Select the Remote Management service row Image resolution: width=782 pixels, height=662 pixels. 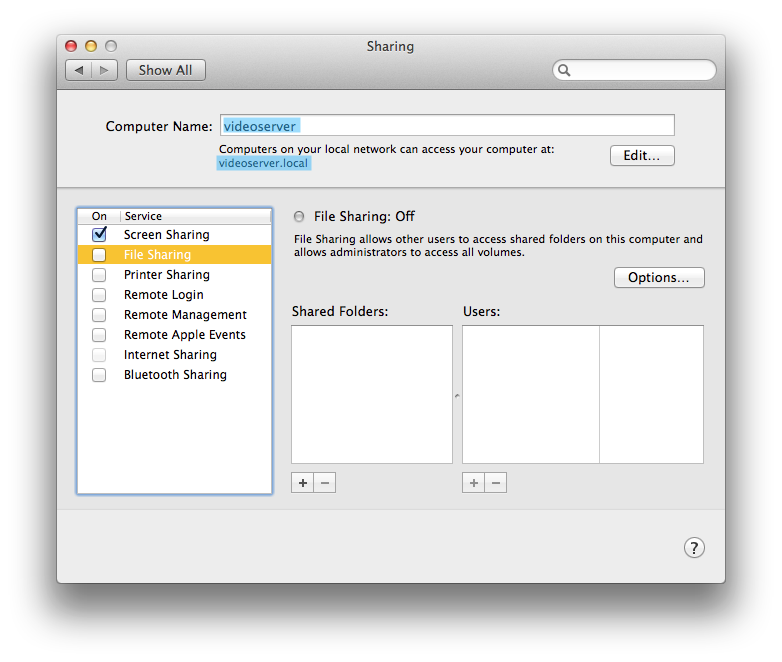pyautogui.click(x=175, y=315)
